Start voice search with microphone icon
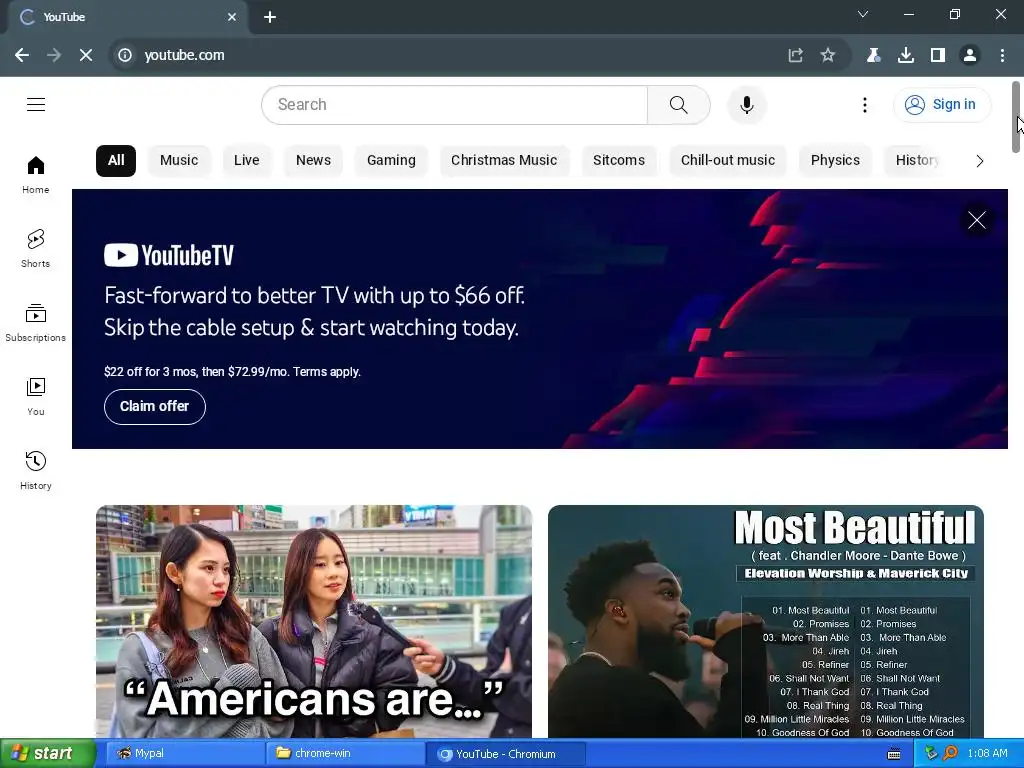The height and width of the screenshot is (768, 1024). click(746, 104)
